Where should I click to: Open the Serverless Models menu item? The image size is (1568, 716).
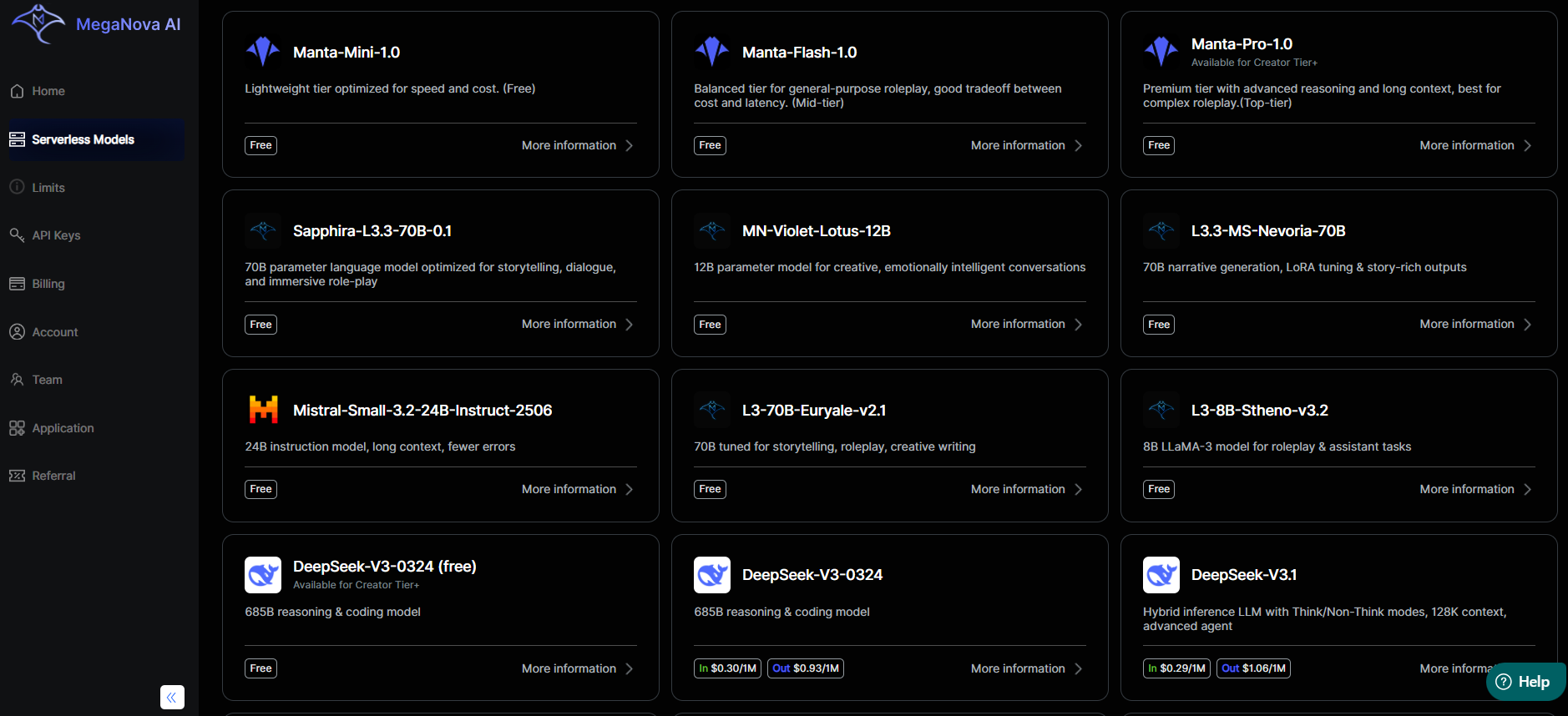83,139
